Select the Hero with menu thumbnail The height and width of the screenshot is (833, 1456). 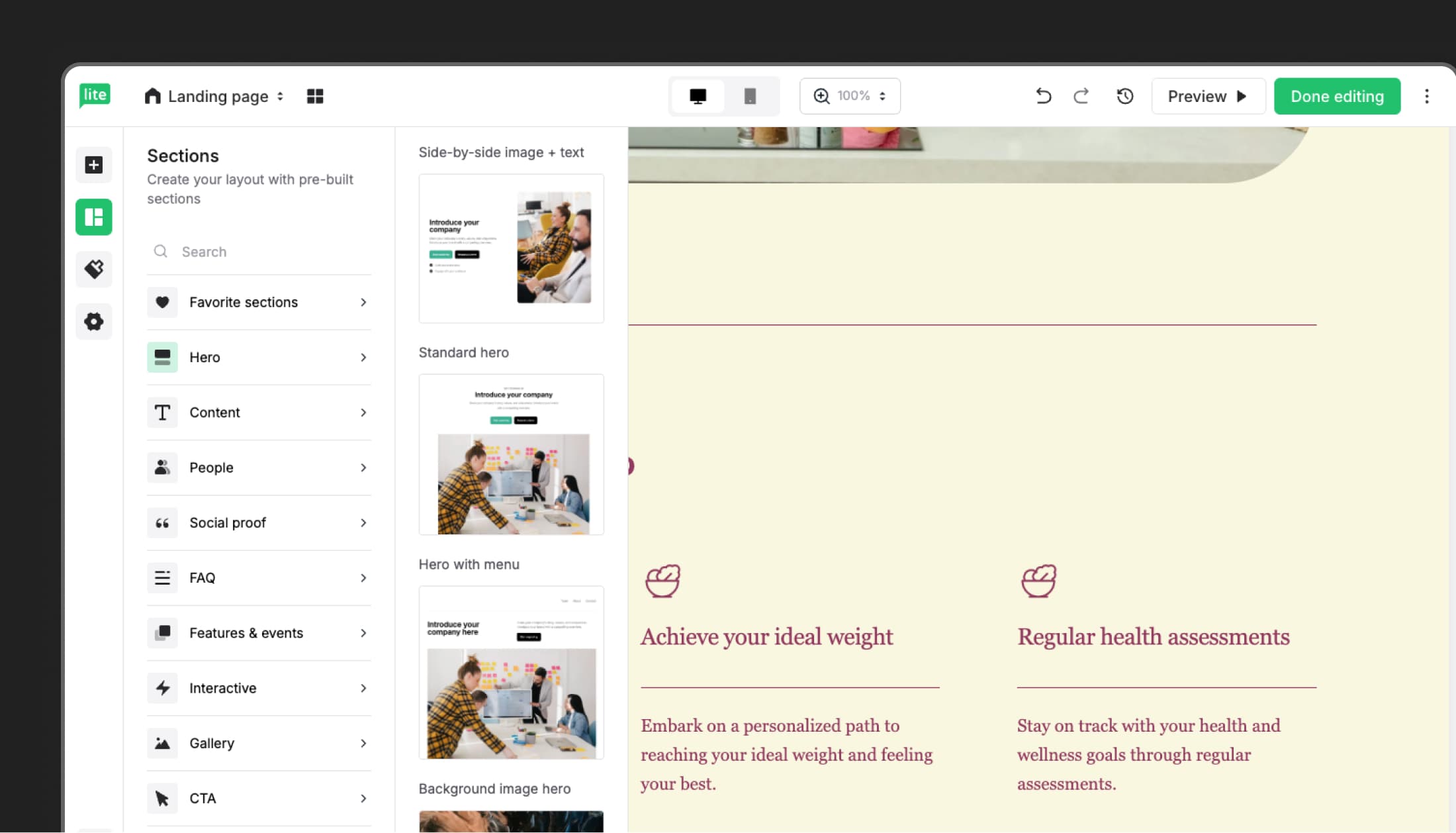click(x=511, y=672)
